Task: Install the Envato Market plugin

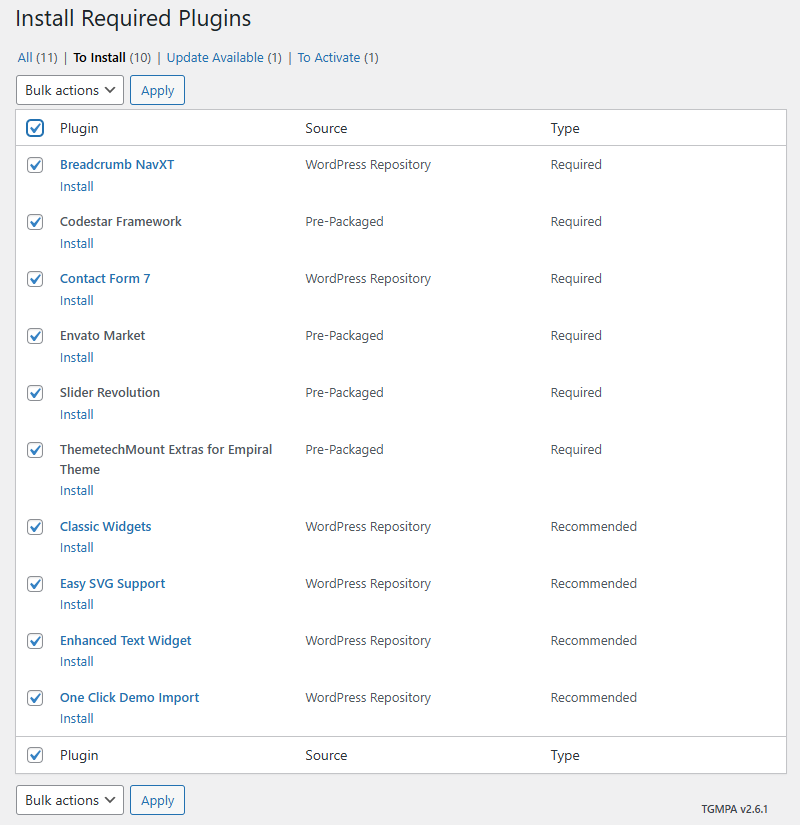Action: [x=77, y=357]
